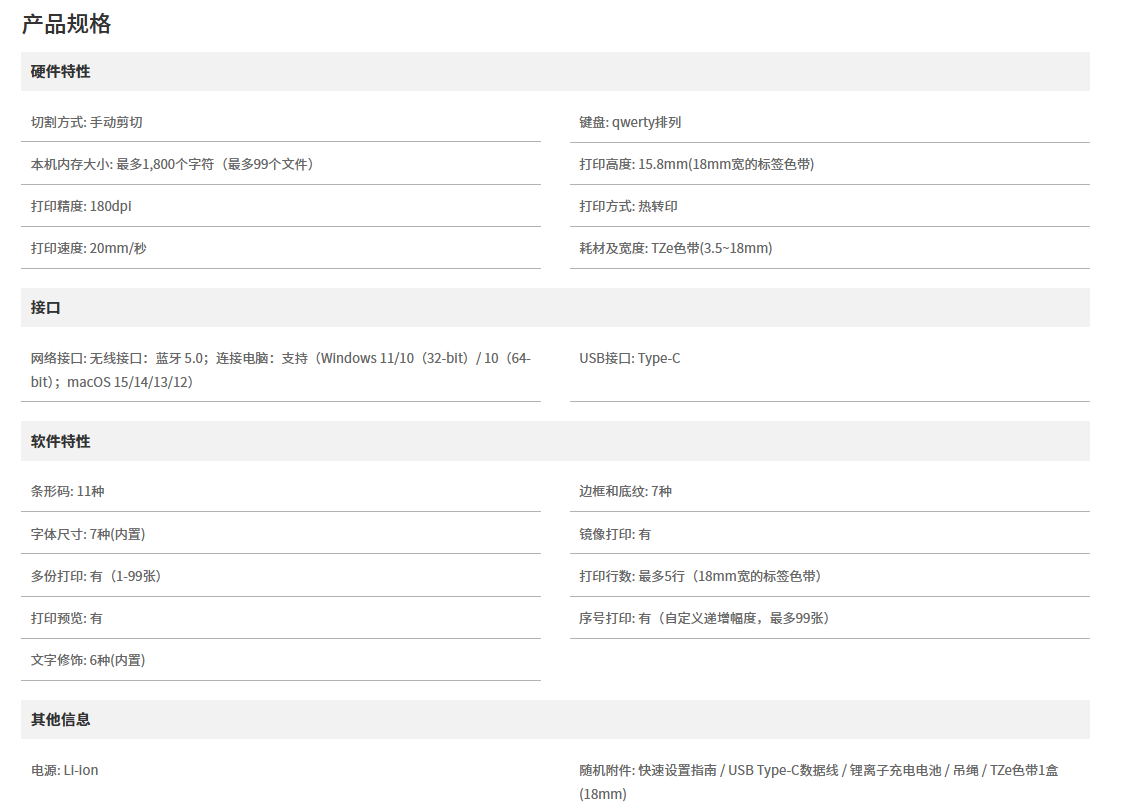1130x810 pixels.
Task: Click 键盘: qwerty排列 row
Action: [829, 122]
